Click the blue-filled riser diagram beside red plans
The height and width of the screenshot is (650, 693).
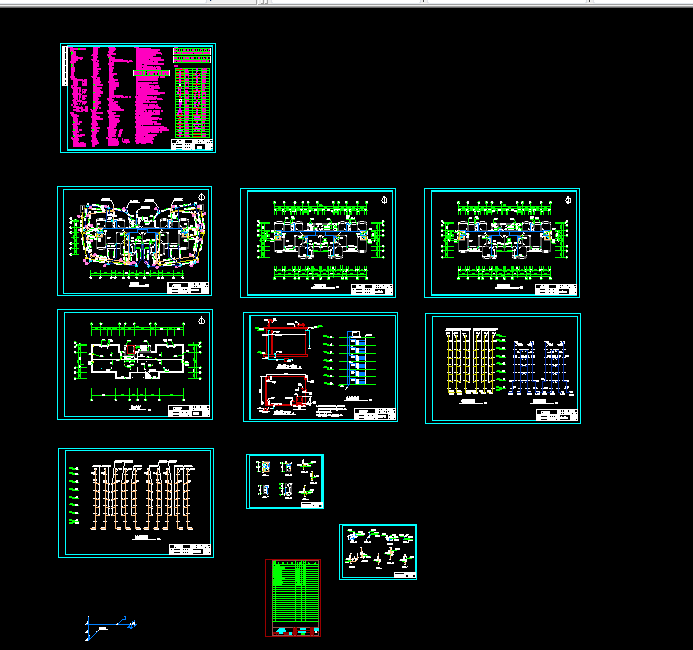pyautogui.click(x=356, y=360)
